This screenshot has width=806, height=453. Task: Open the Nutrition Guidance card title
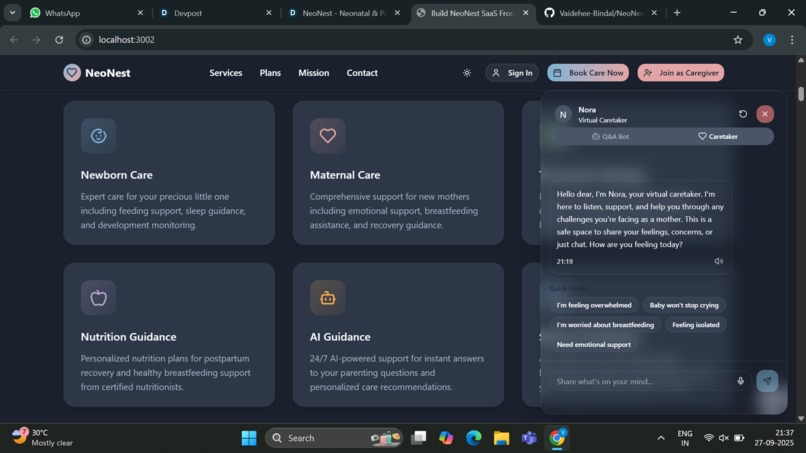coord(129,337)
